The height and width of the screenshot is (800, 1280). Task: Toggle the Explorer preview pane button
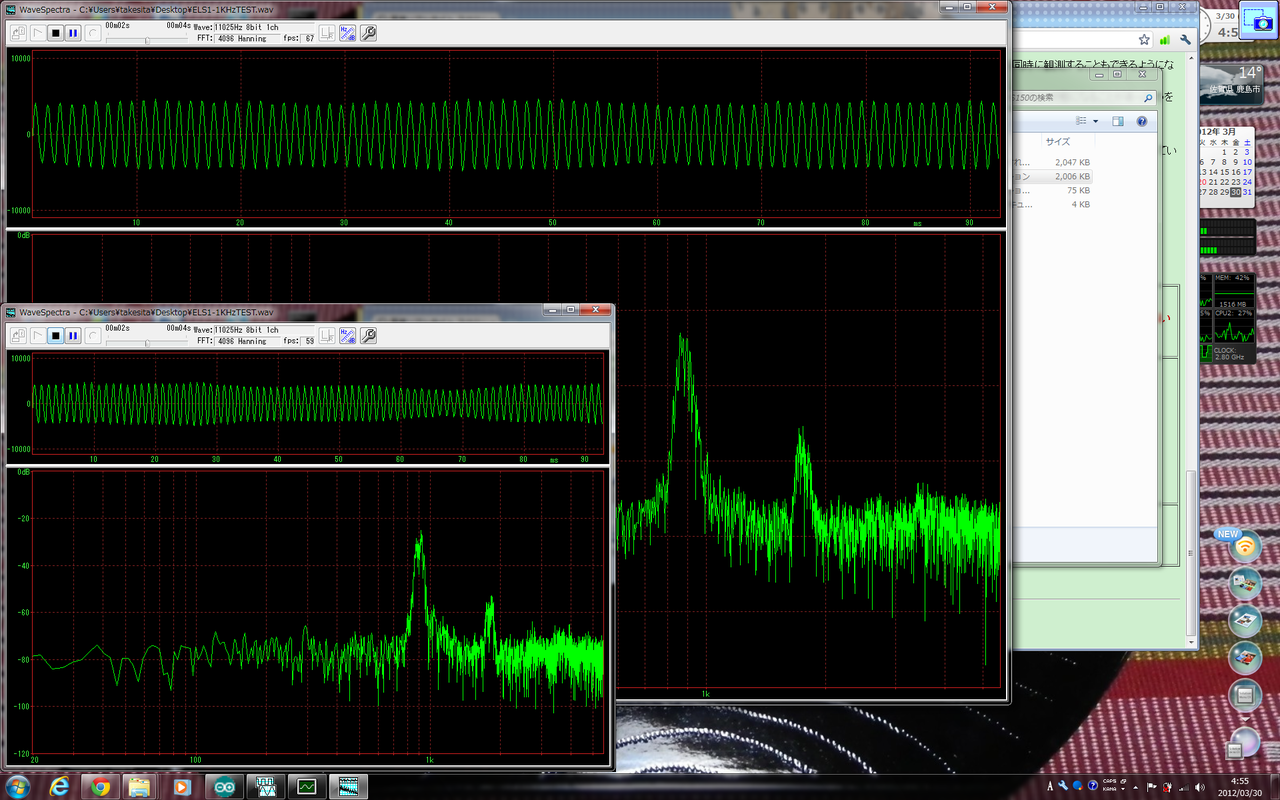(1118, 121)
